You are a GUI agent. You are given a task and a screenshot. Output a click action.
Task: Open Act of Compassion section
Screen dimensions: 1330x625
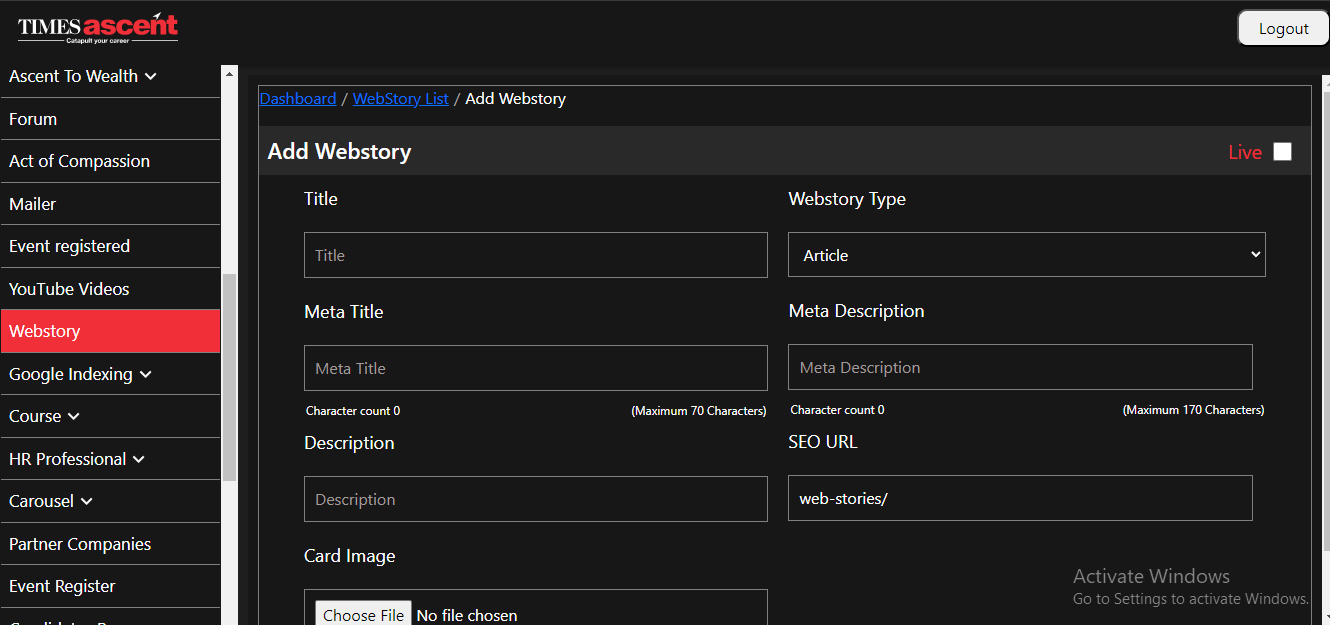click(x=110, y=161)
